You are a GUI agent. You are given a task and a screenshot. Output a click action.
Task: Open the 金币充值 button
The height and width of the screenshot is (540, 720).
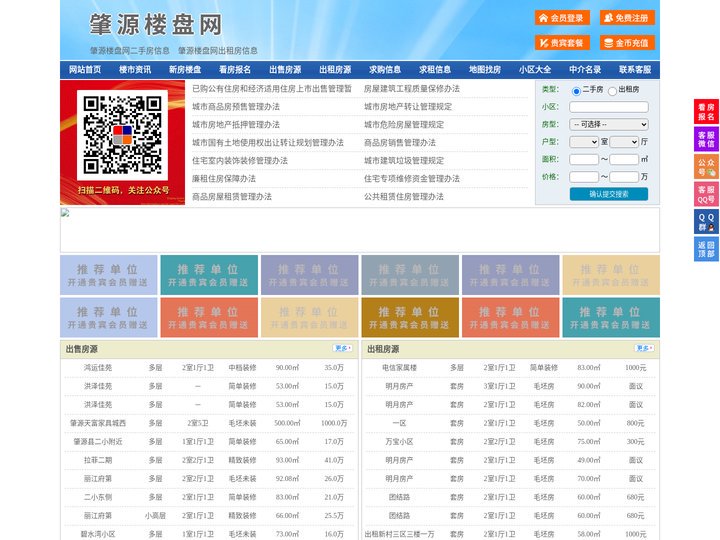[627, 43]
